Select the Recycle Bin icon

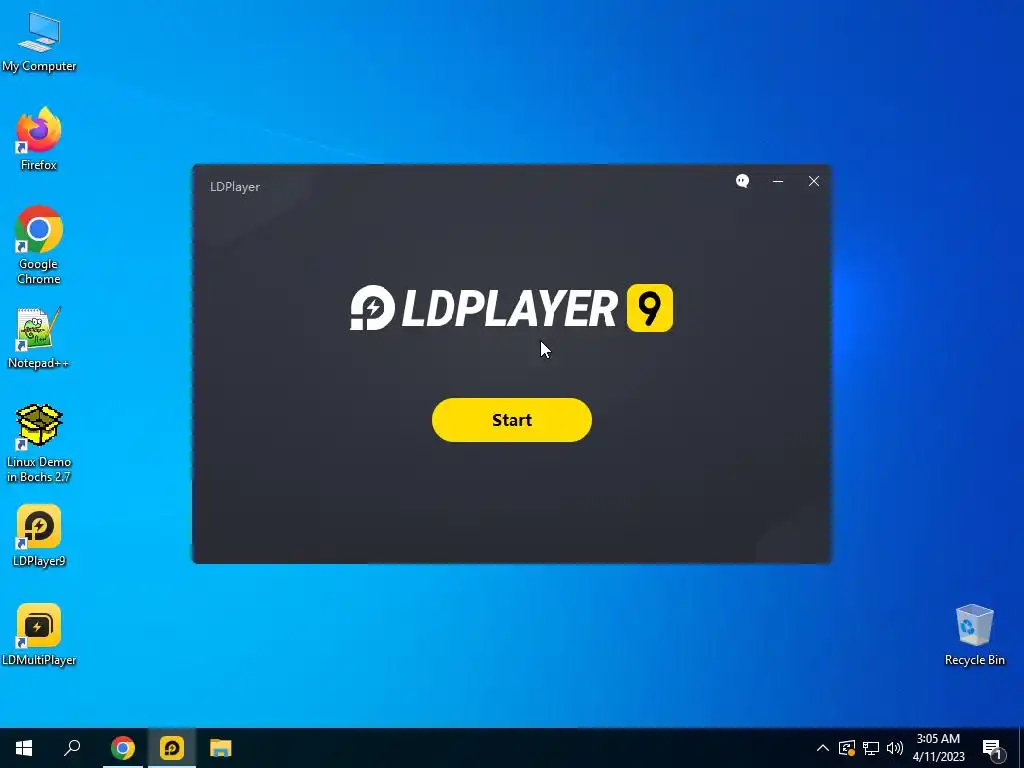tap(974, 635)
